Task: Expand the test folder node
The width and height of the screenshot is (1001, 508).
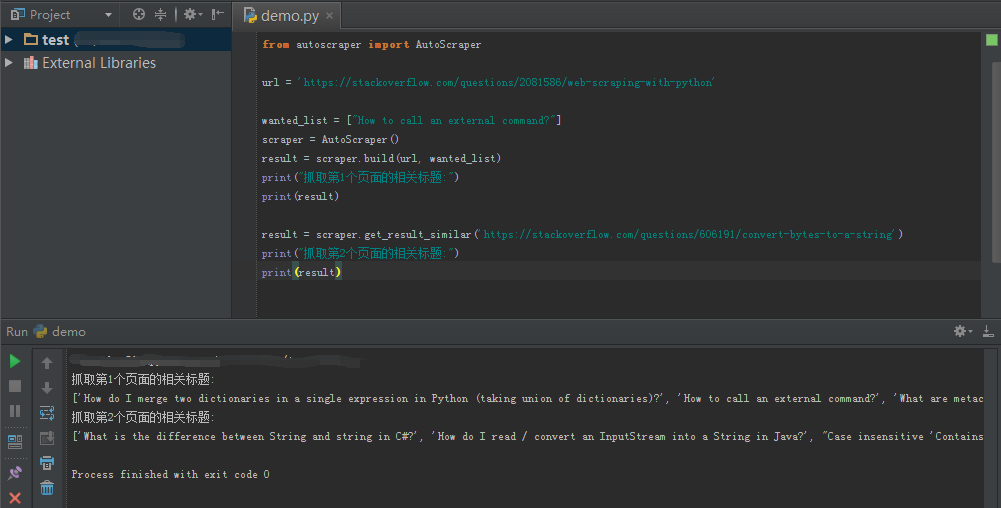Action: coord(8,40)
